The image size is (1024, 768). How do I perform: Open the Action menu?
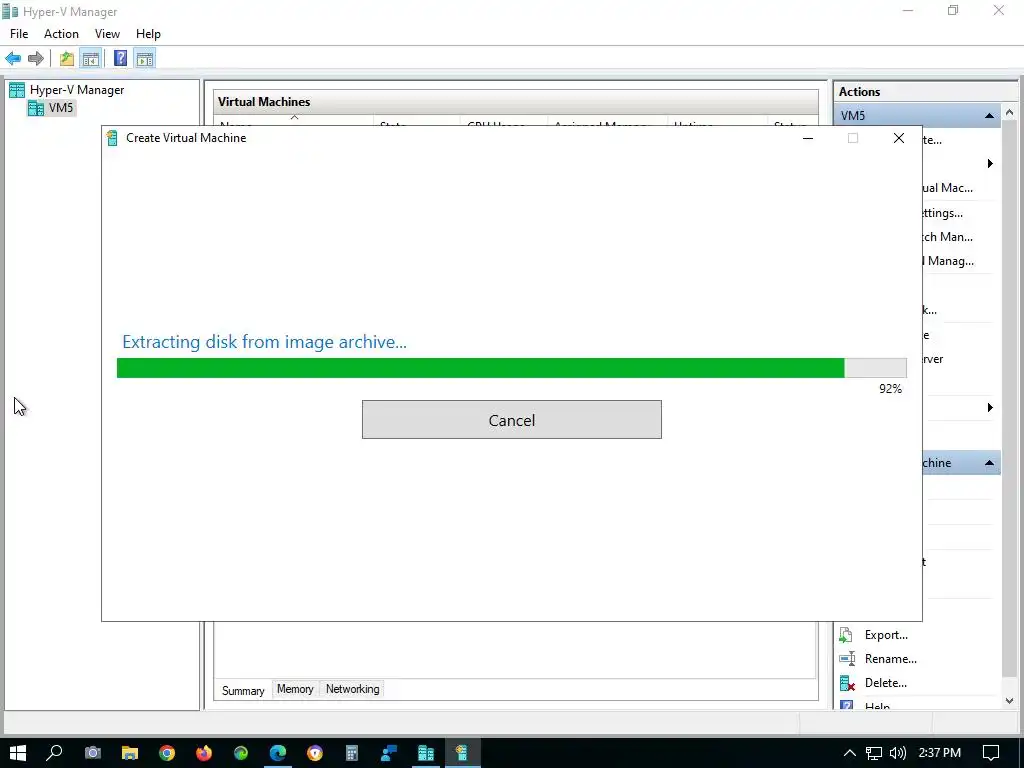[x=61, y=34]
